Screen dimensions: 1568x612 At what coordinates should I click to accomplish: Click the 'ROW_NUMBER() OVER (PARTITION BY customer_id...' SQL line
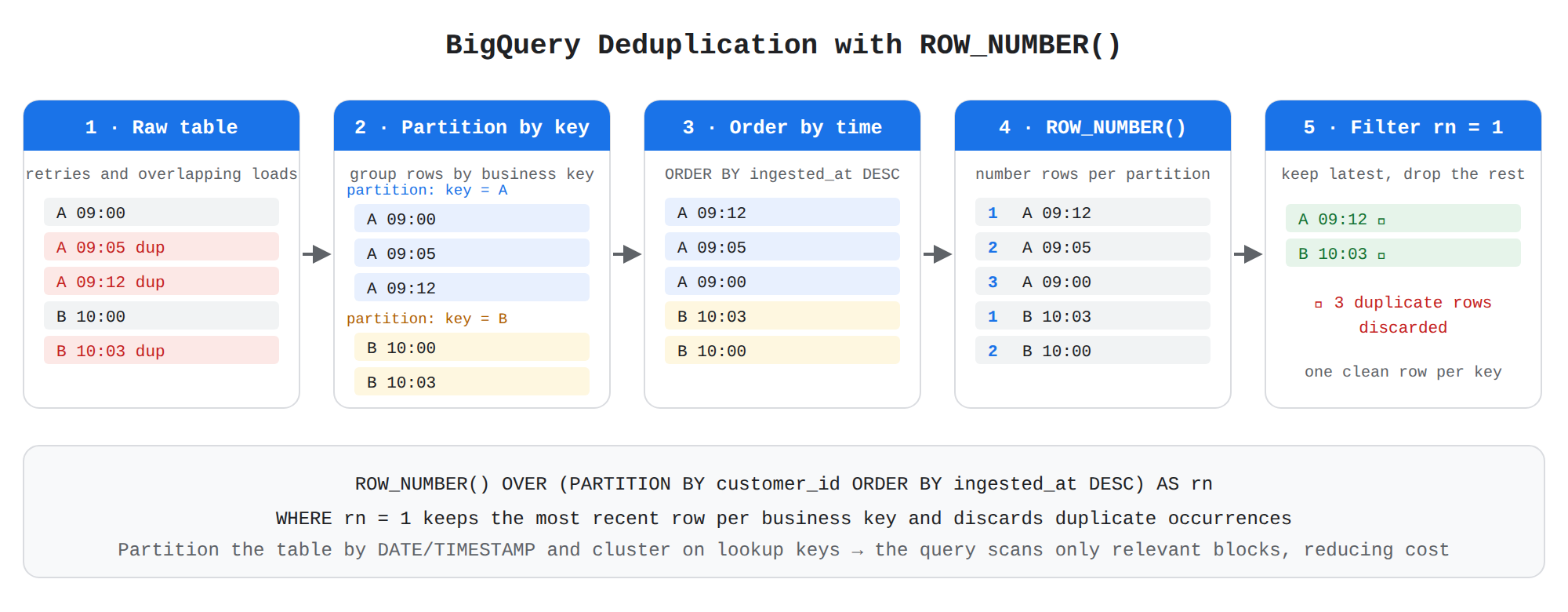(784, 483)
